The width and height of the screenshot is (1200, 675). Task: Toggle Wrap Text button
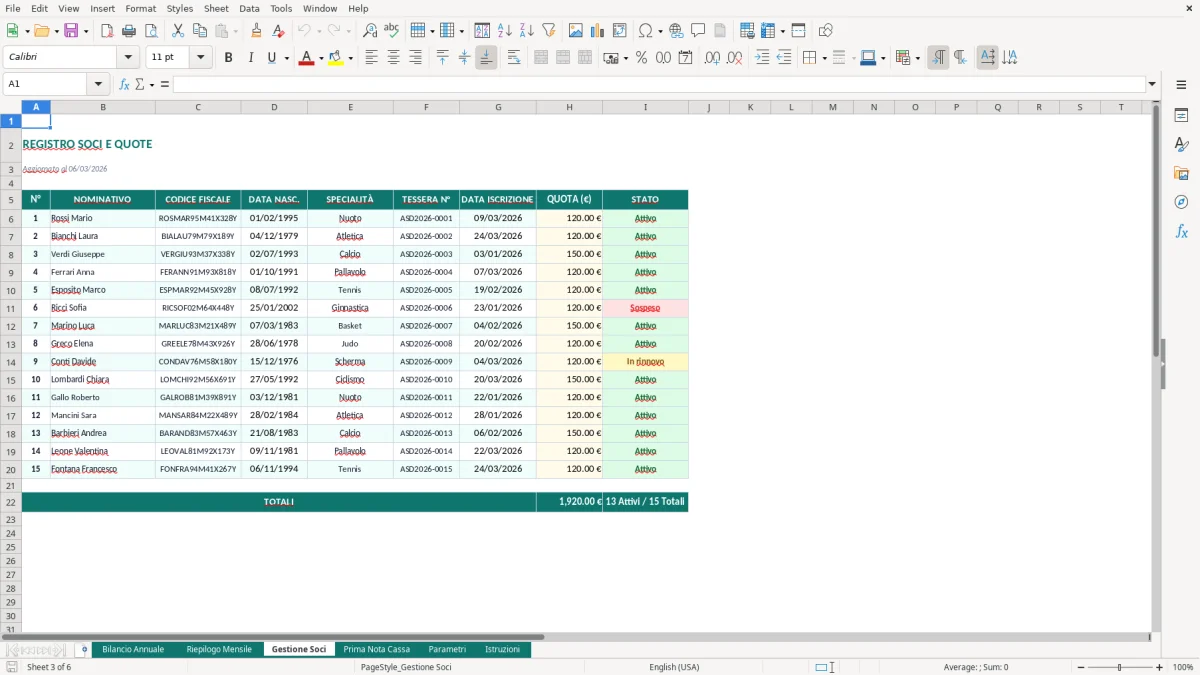coord(514,58)
